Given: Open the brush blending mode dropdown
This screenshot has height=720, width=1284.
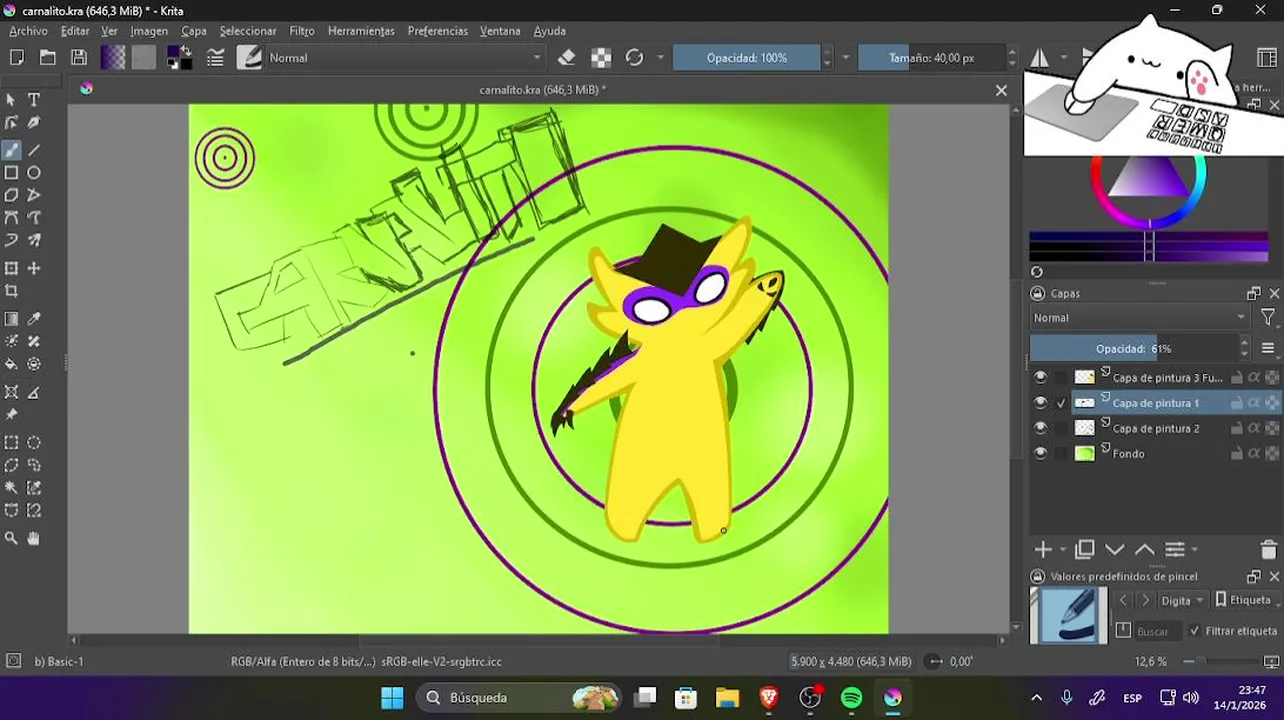Looking at the screenshot, I should [x=405, y=58].
